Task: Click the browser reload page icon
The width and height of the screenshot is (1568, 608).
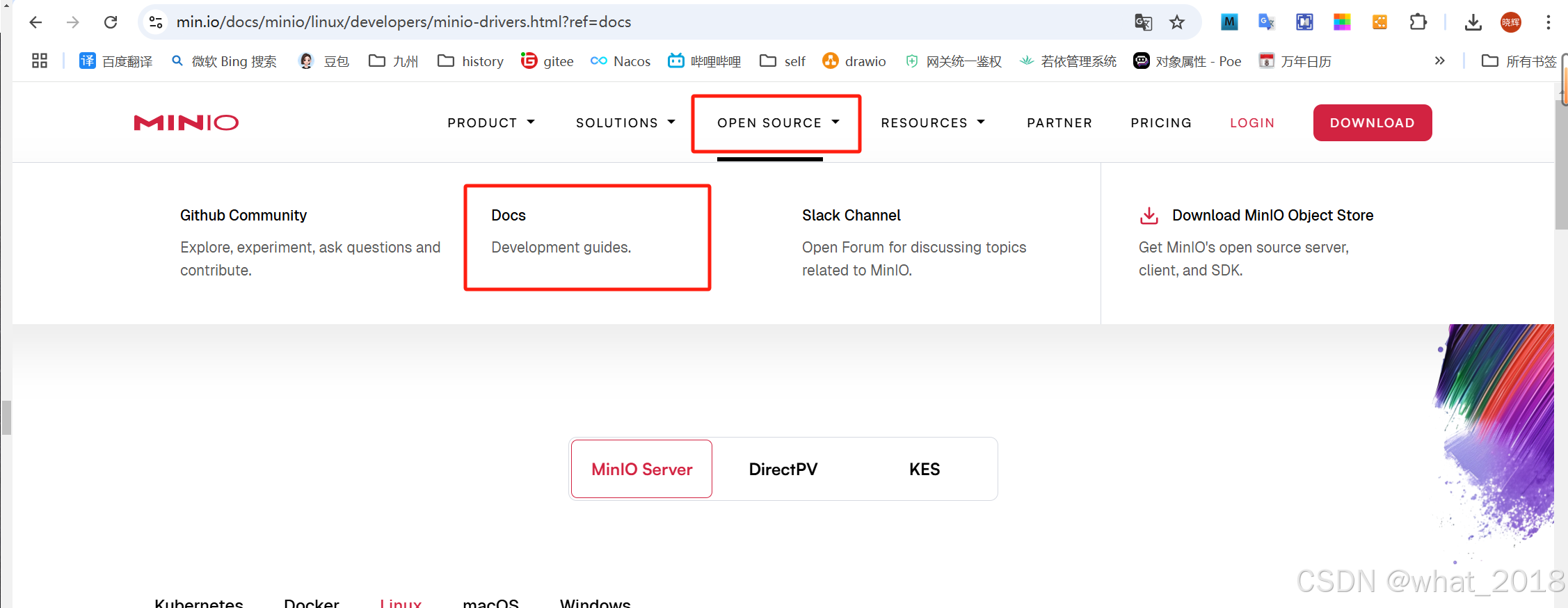Action: tap(111, 22)
